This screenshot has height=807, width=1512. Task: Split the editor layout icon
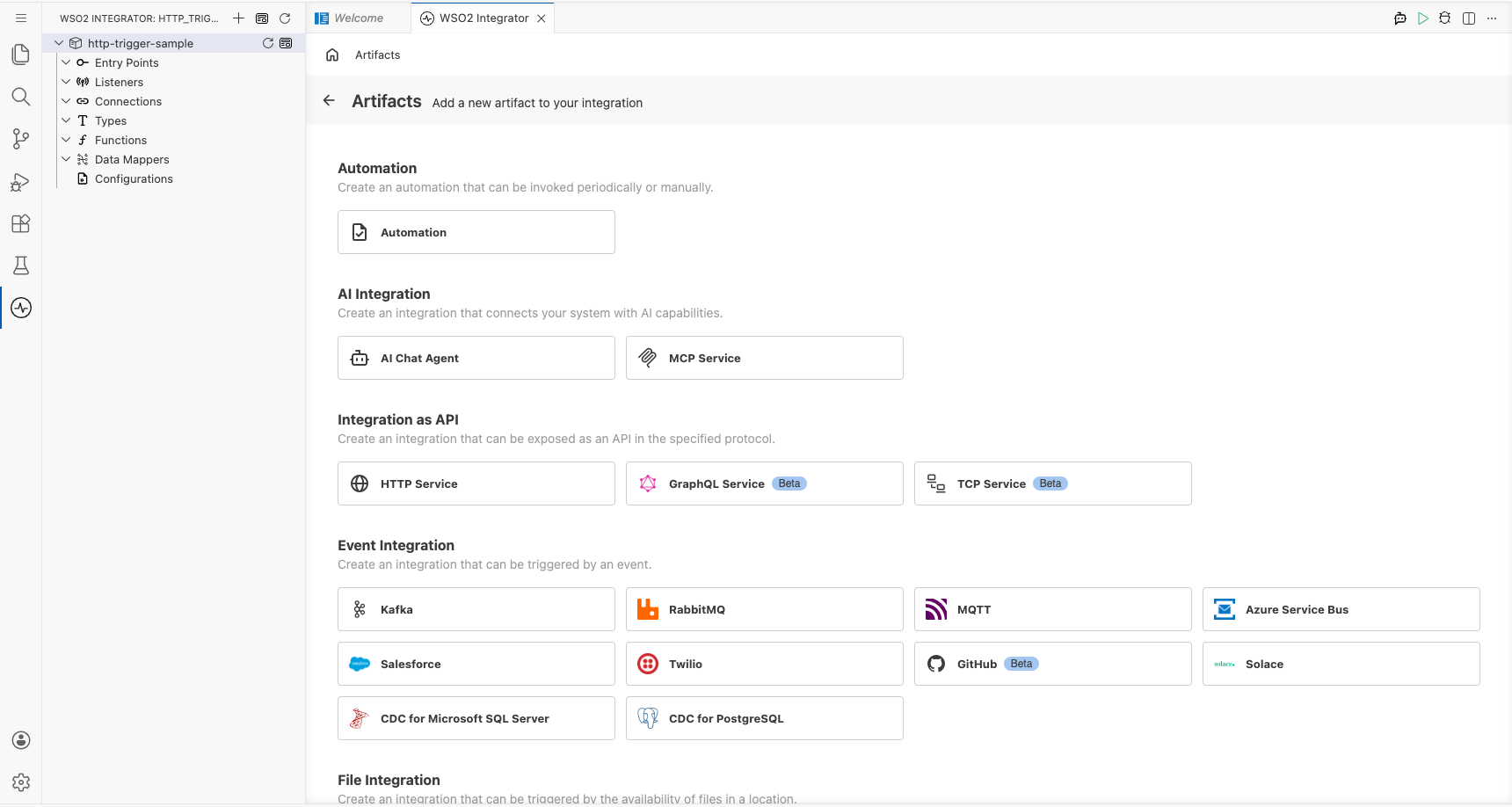(1469, 18)
